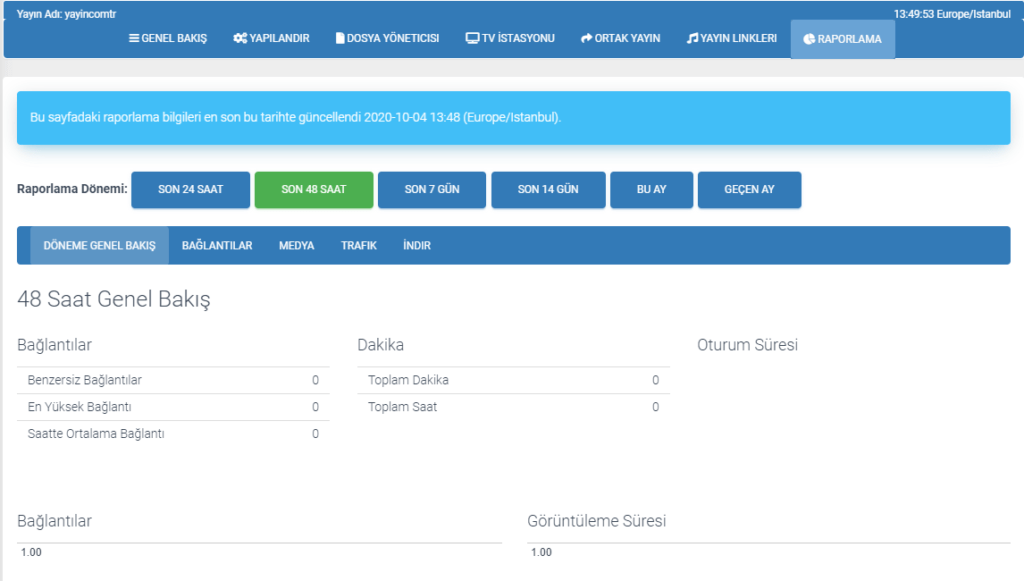Select the SON 7 GÜN reporting period
The image size is (1024, 581).
(x=432, y=190)
